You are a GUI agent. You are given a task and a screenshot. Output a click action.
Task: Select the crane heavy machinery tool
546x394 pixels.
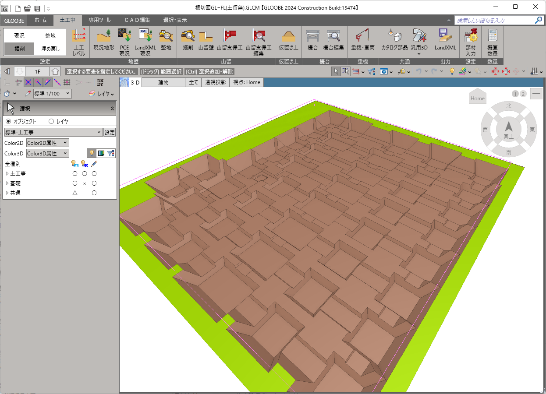tap(362, 39)
